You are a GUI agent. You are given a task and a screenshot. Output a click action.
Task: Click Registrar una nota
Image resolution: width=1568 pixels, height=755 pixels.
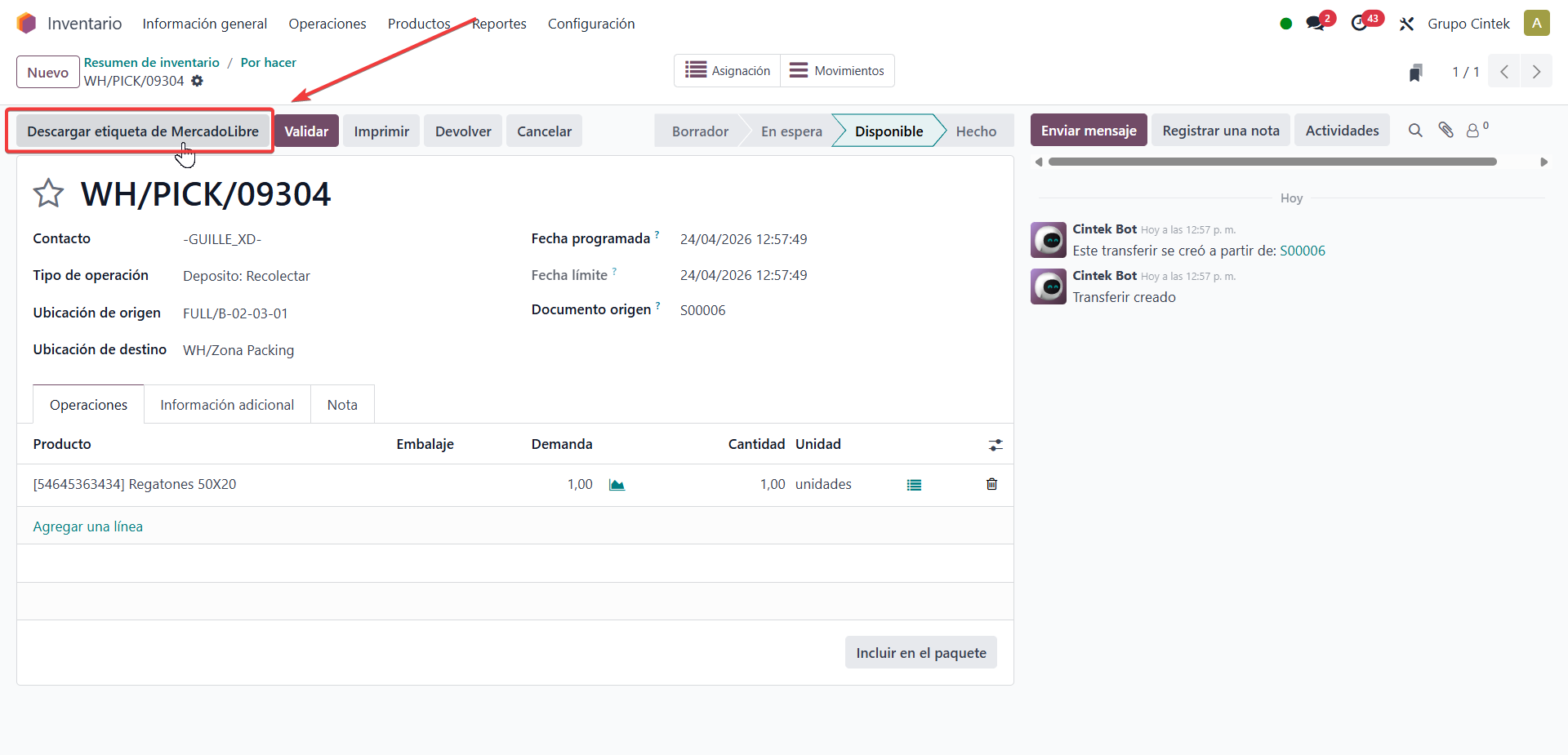coord(1221,131)
